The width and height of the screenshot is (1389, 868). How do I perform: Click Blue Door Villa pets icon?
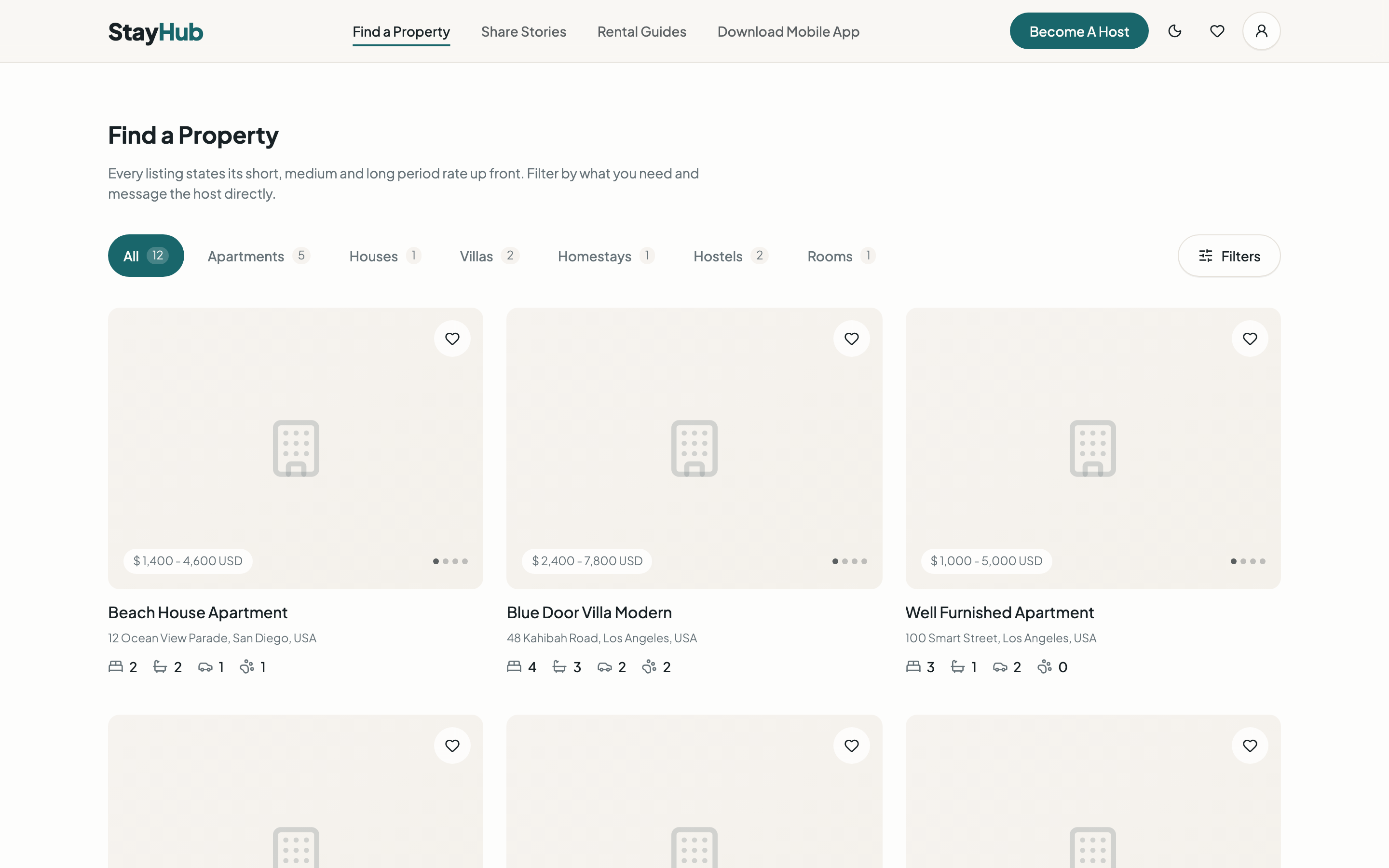point(649,666)
